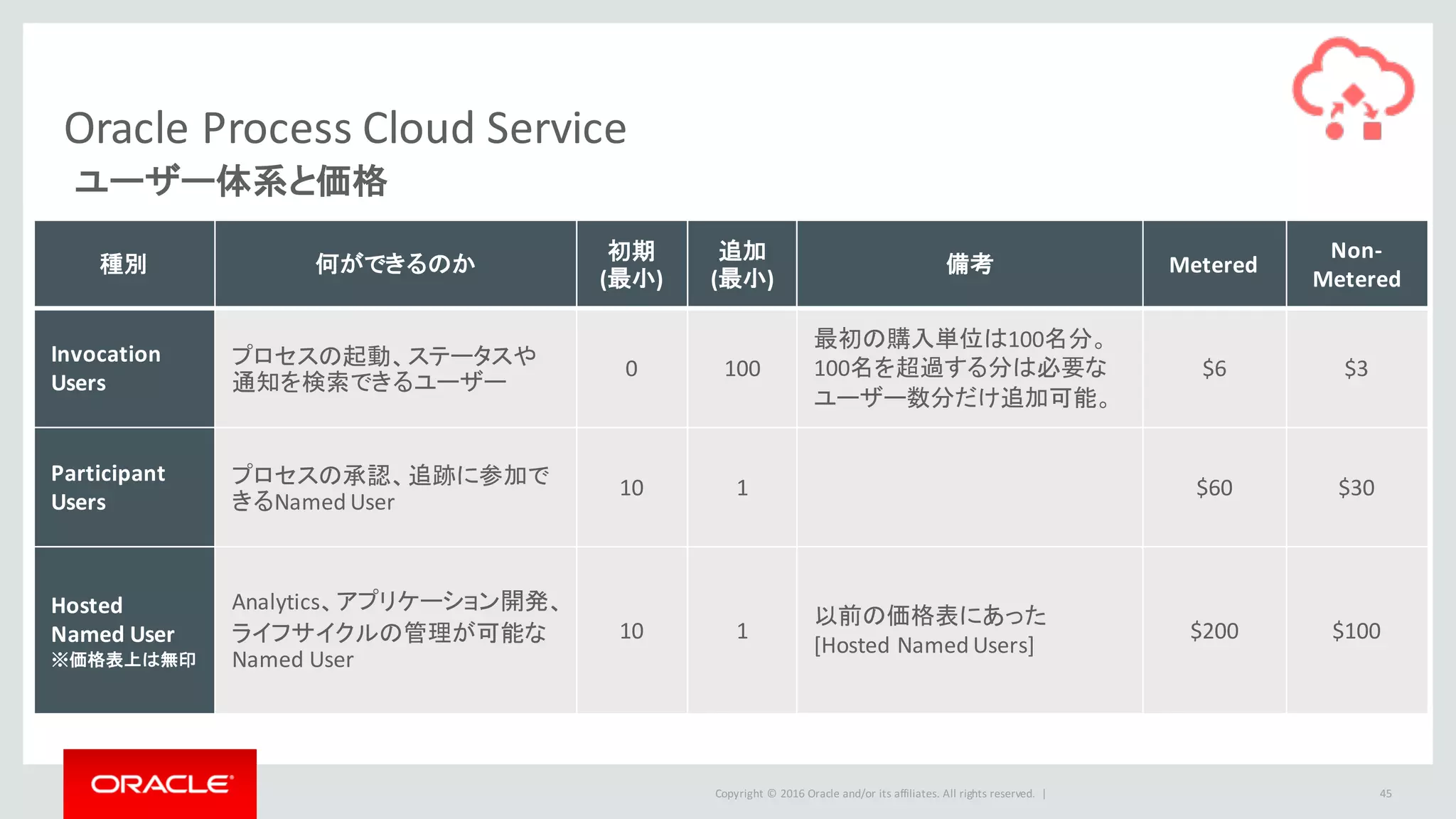Click the Hosted Named User additional value '1'

[742, 631]
